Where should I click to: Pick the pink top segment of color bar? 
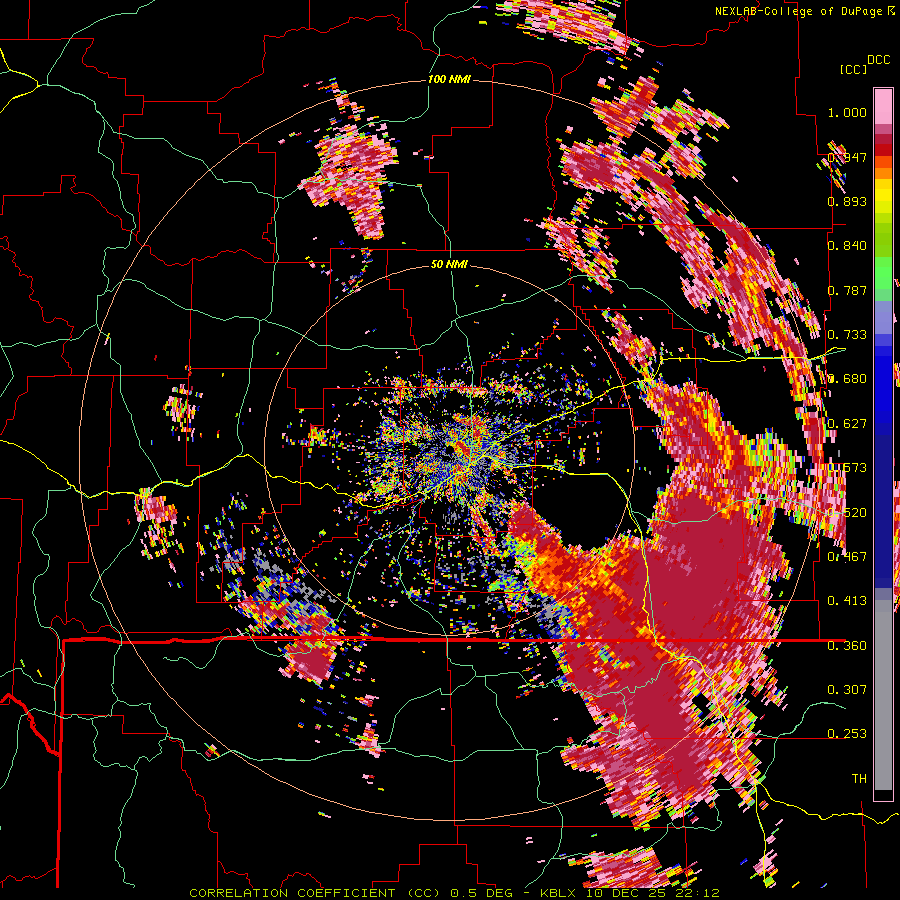[883, 106]
